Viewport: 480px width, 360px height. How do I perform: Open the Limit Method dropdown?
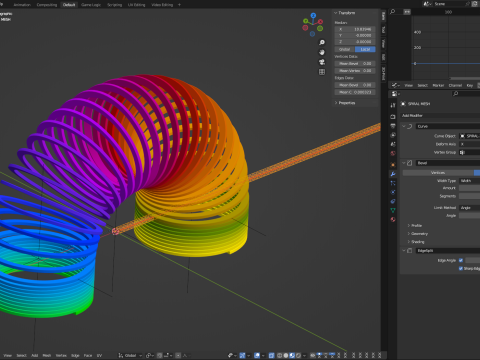(469, 208)
